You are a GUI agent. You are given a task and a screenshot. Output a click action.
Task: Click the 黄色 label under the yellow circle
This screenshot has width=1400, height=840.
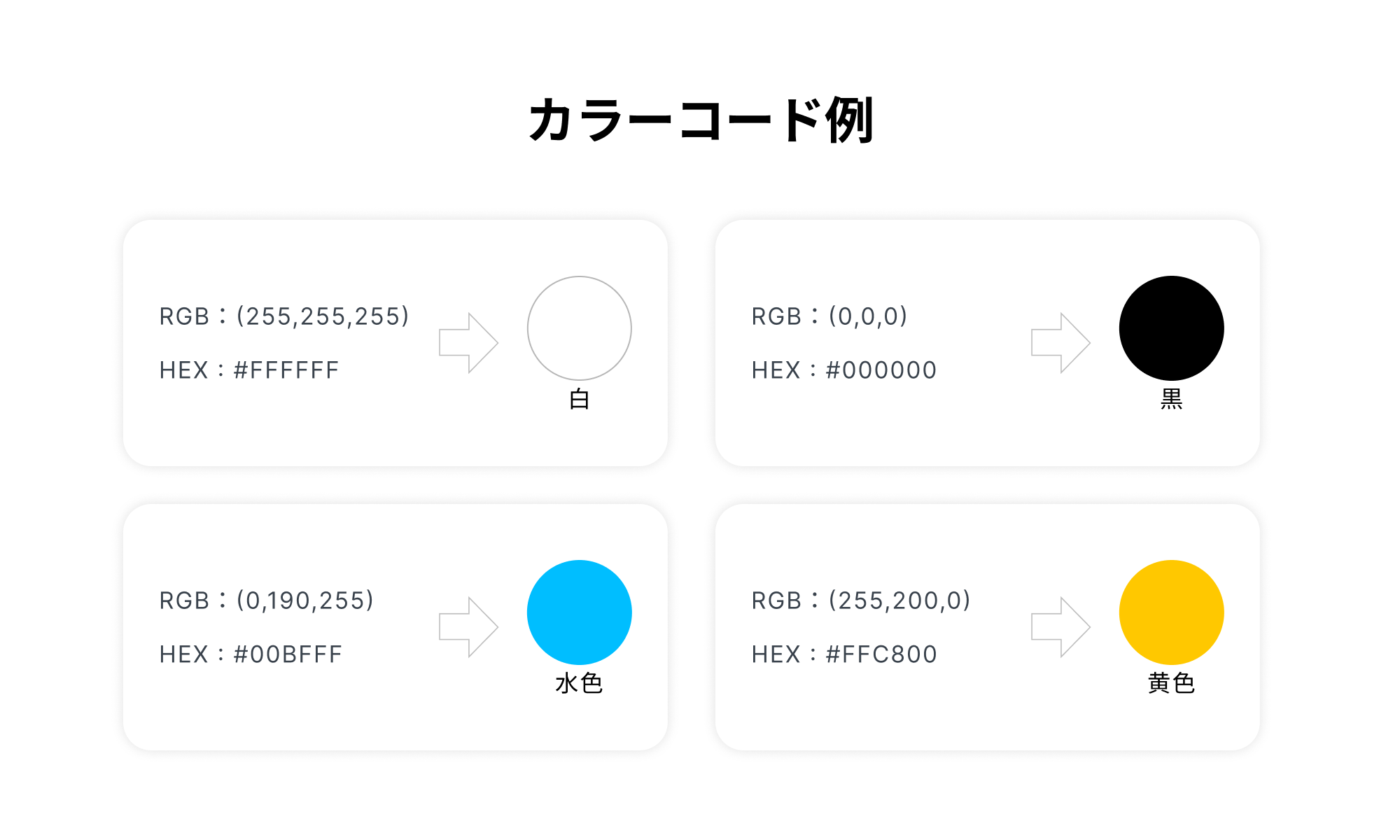(x=1171, y=683)
